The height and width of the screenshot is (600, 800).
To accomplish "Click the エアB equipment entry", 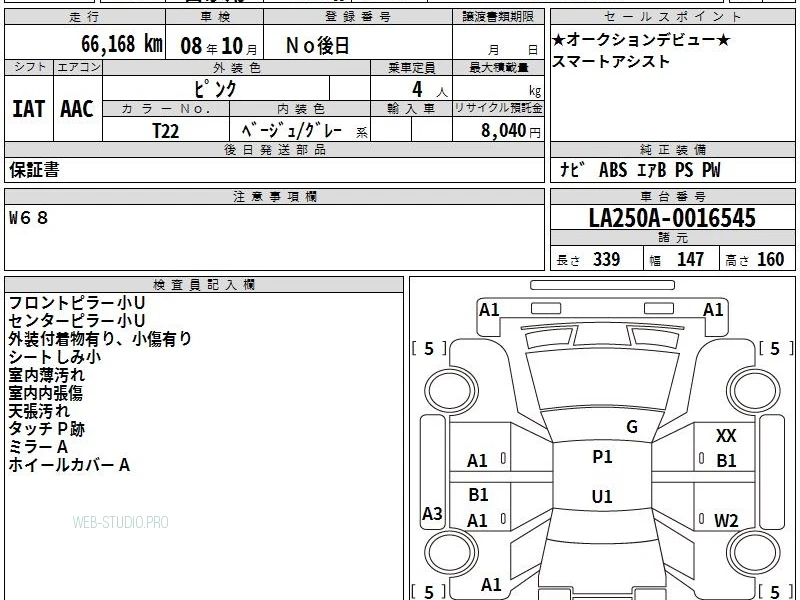I will pyautogui.click(x=652, y=170).
